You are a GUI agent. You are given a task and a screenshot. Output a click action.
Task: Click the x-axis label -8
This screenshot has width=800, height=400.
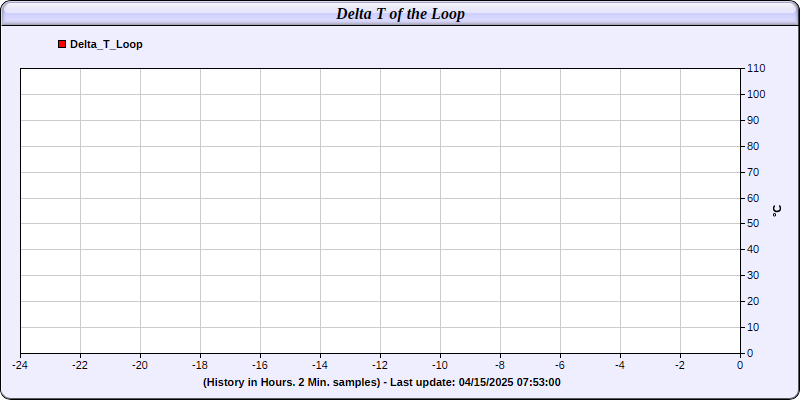click(500, 365)
